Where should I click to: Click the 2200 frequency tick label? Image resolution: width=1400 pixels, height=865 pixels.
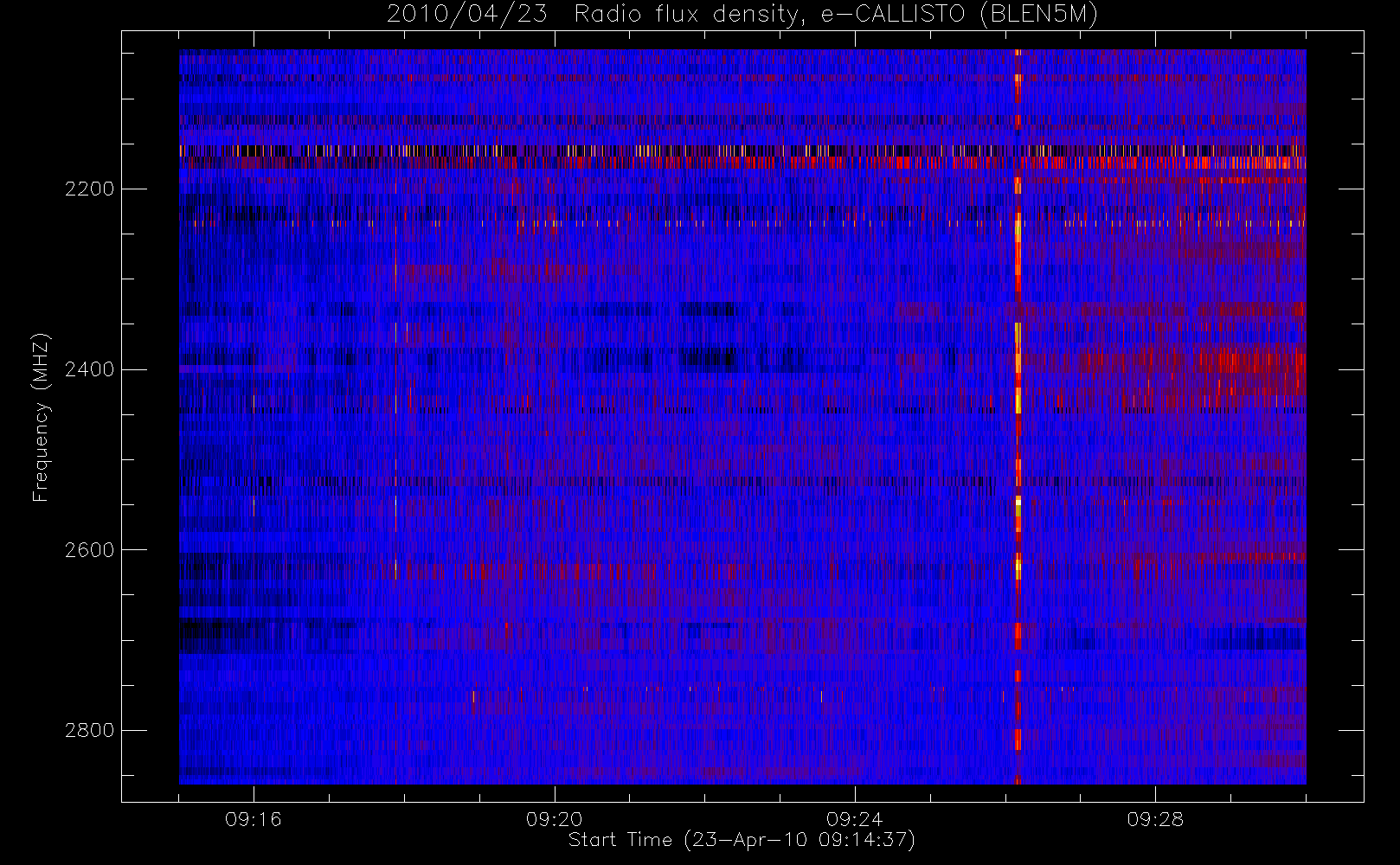tap(89, 189)
